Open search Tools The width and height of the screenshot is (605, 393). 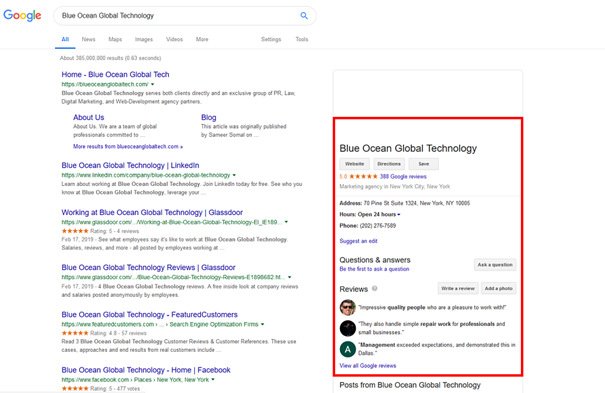point(302,39)
